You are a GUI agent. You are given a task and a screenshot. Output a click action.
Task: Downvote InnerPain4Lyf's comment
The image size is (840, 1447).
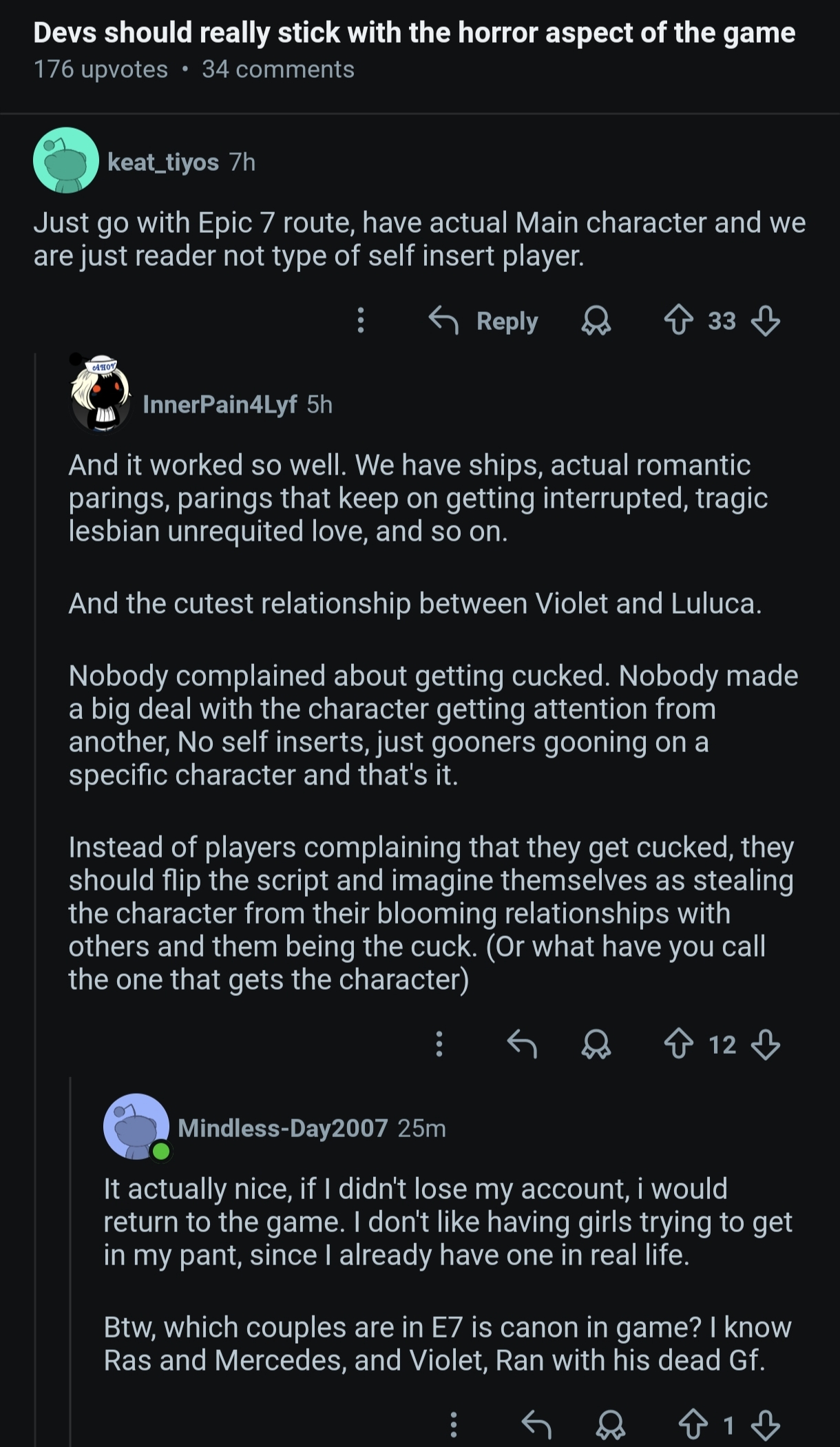pyautogui.click(x=765, y=1044)
